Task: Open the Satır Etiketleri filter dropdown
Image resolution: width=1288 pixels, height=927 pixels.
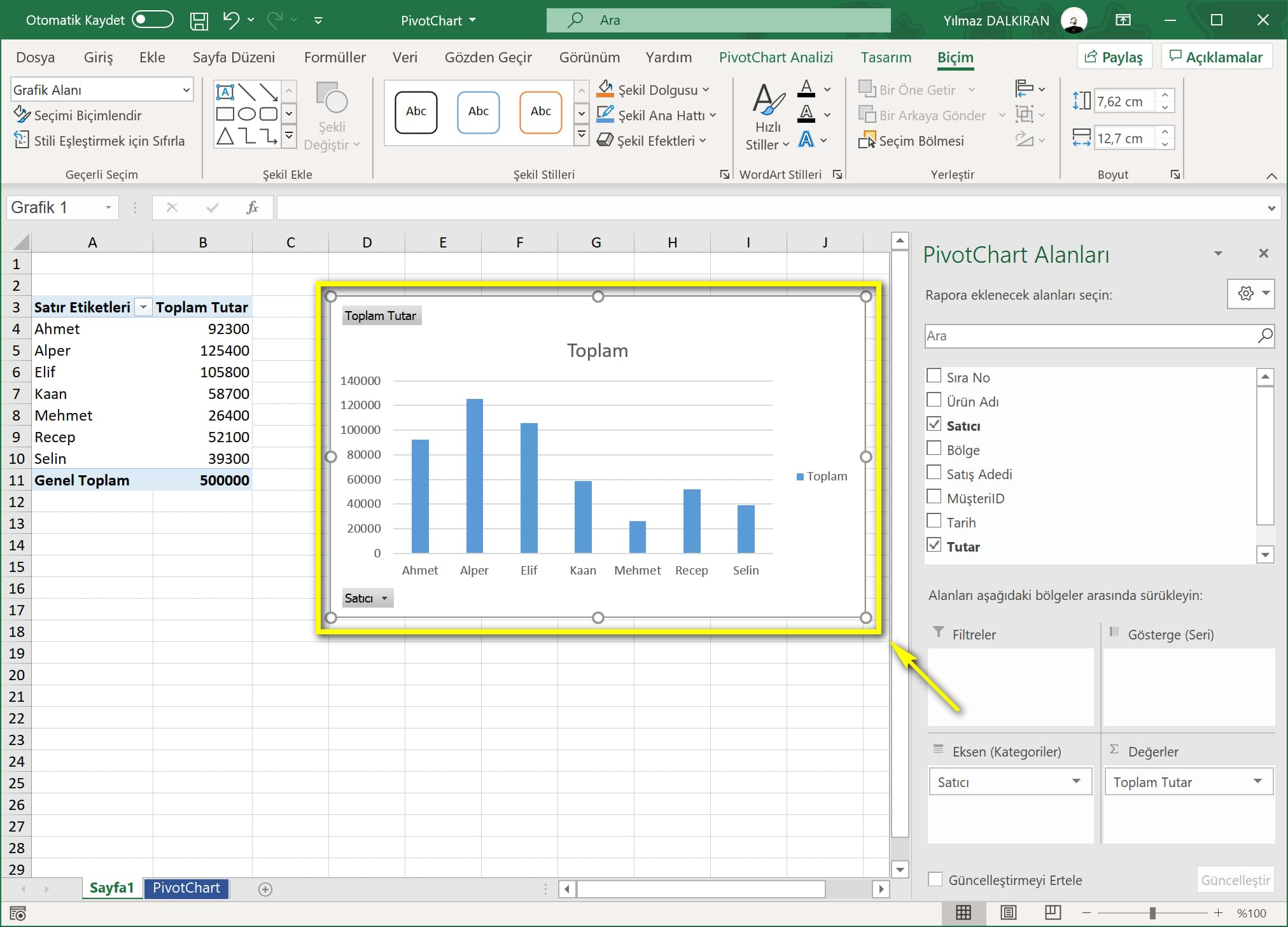Action: tap(144, 307)
